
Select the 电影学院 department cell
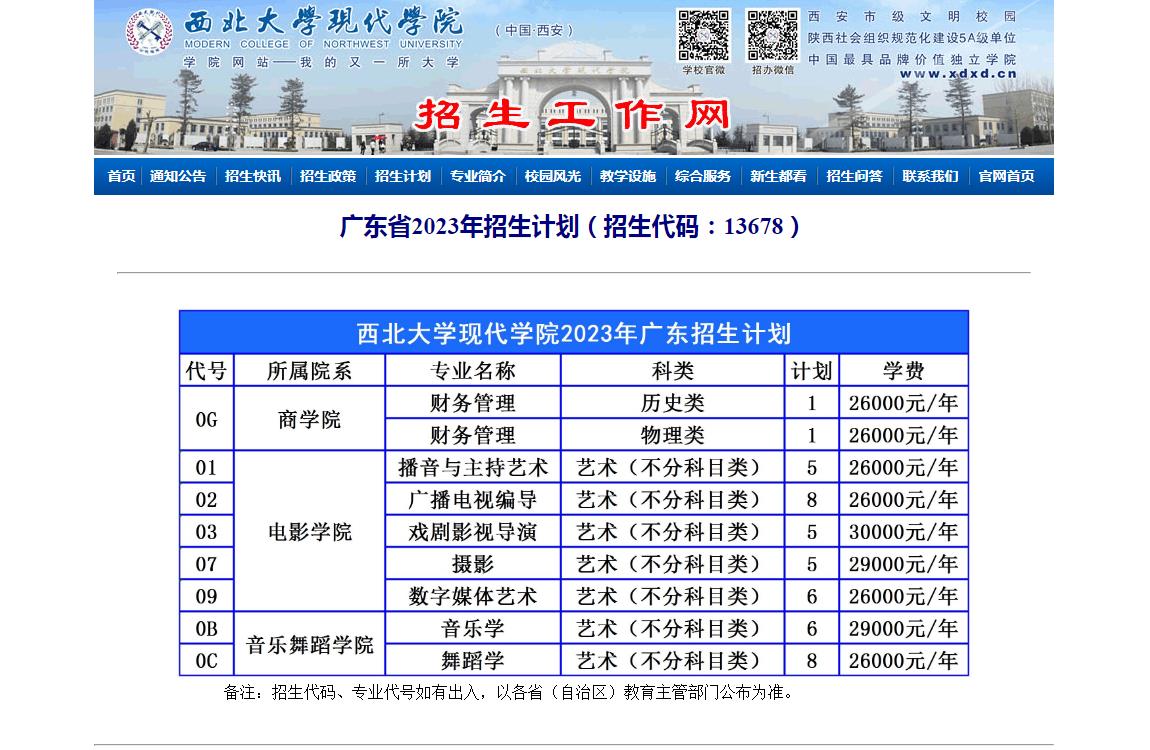pyautogui.click(x=310, y=532)
